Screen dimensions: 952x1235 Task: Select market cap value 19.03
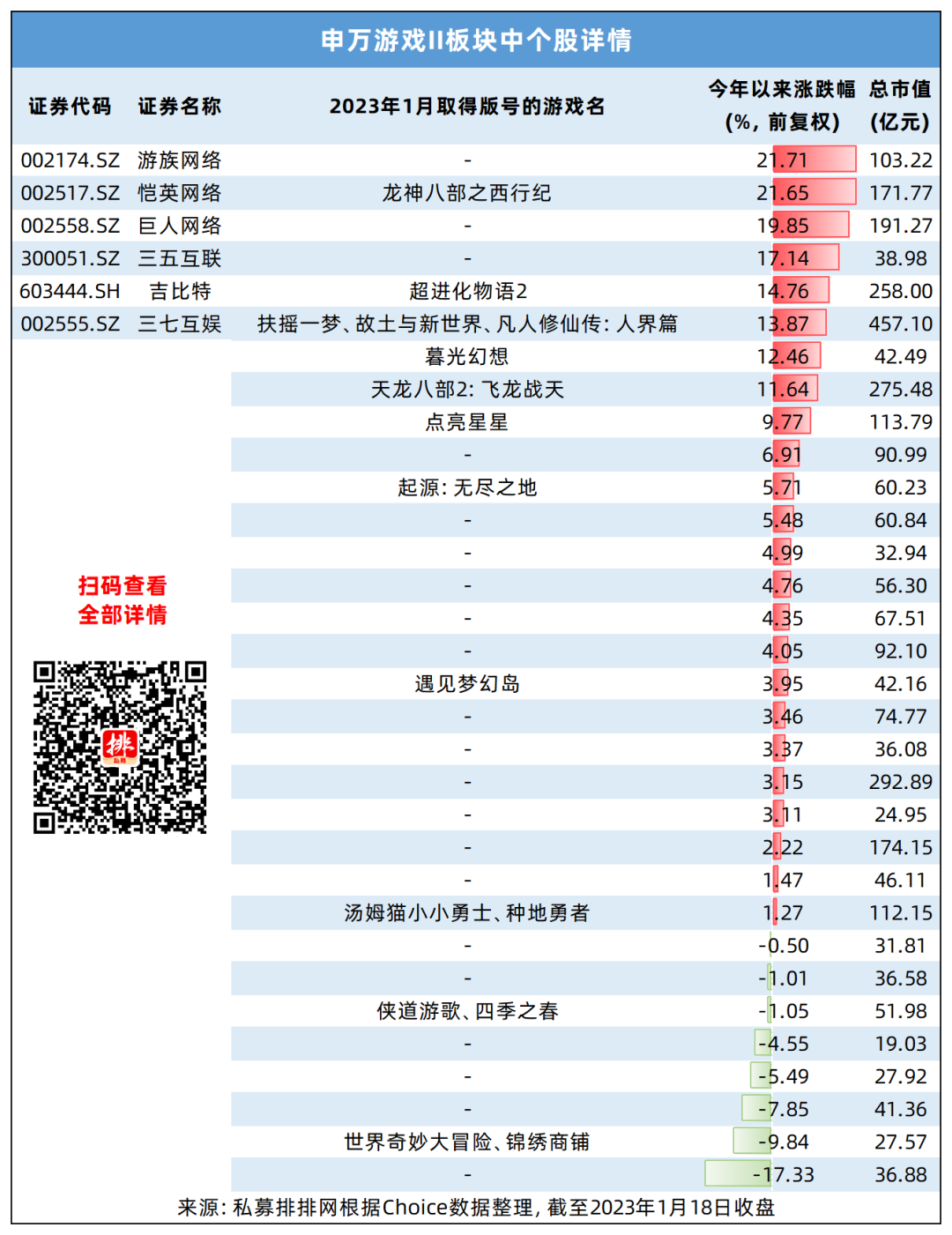coord(901,1044)
